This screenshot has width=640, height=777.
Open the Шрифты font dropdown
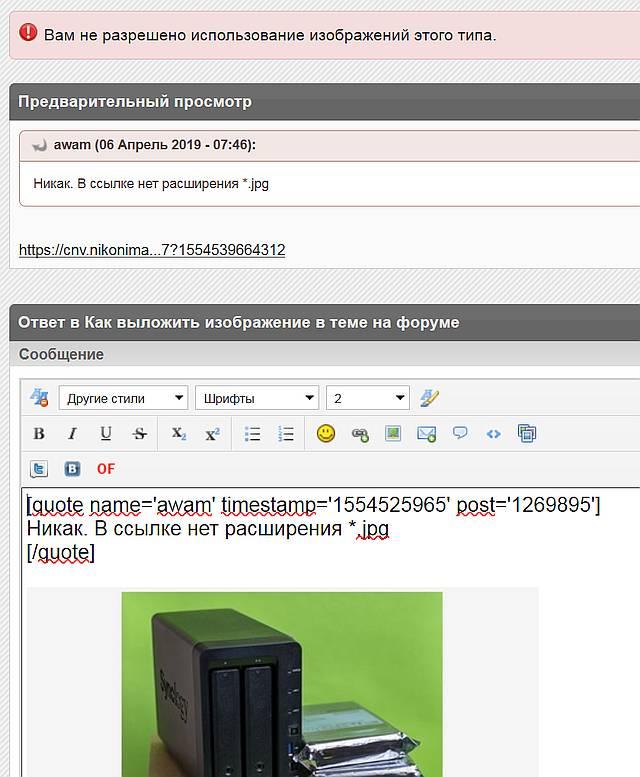257,398
